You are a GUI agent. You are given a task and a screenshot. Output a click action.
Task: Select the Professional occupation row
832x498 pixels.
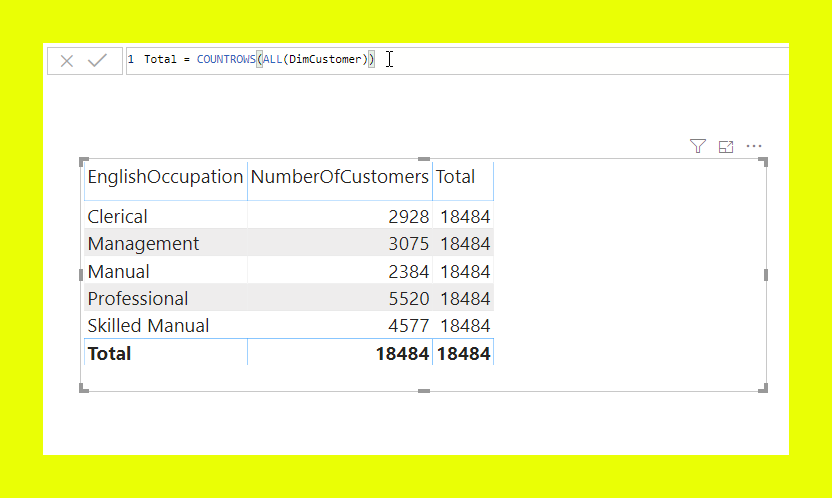(137, 298)
